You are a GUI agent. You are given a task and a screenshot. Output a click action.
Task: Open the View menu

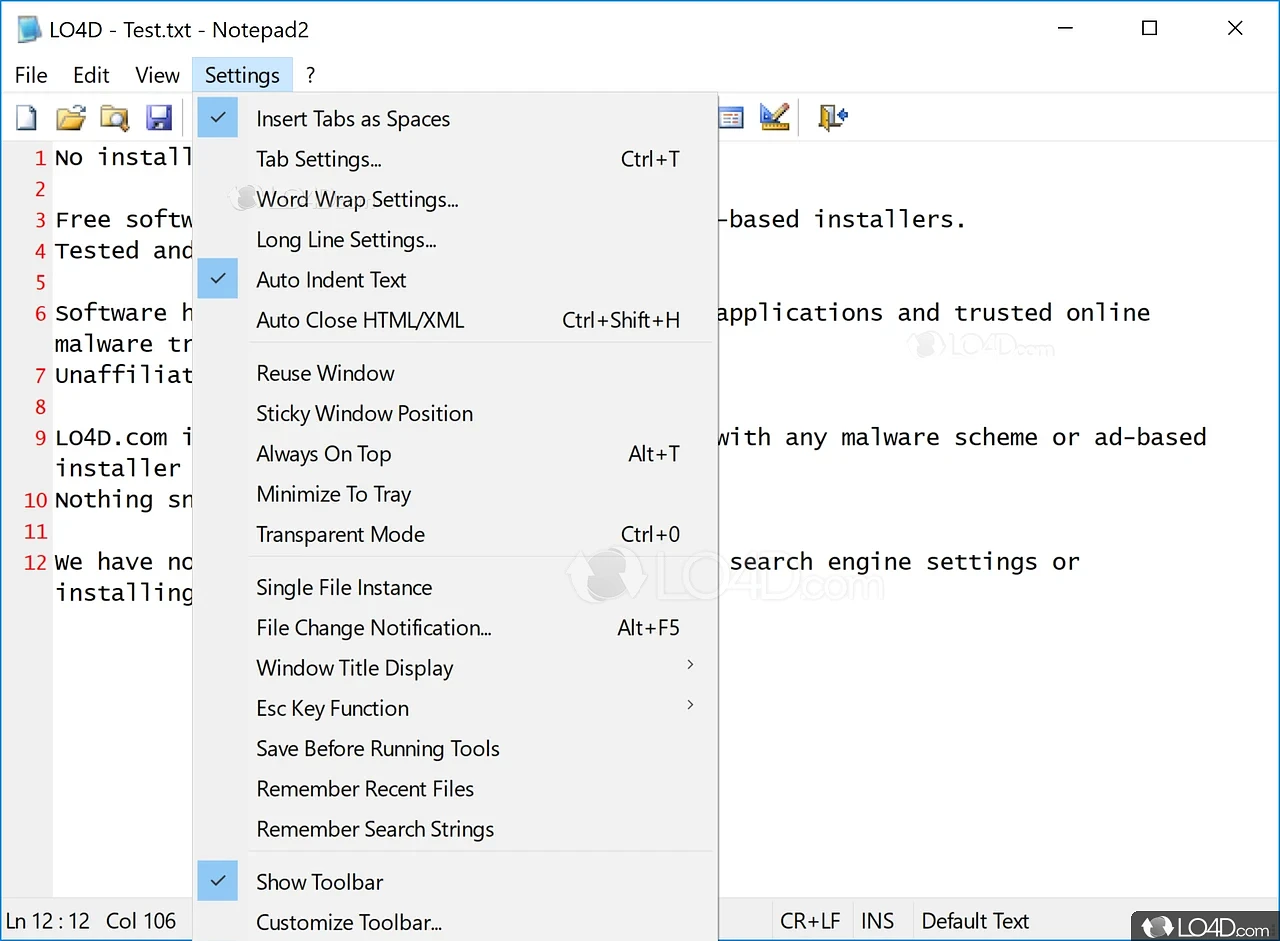tap(157, 75)
